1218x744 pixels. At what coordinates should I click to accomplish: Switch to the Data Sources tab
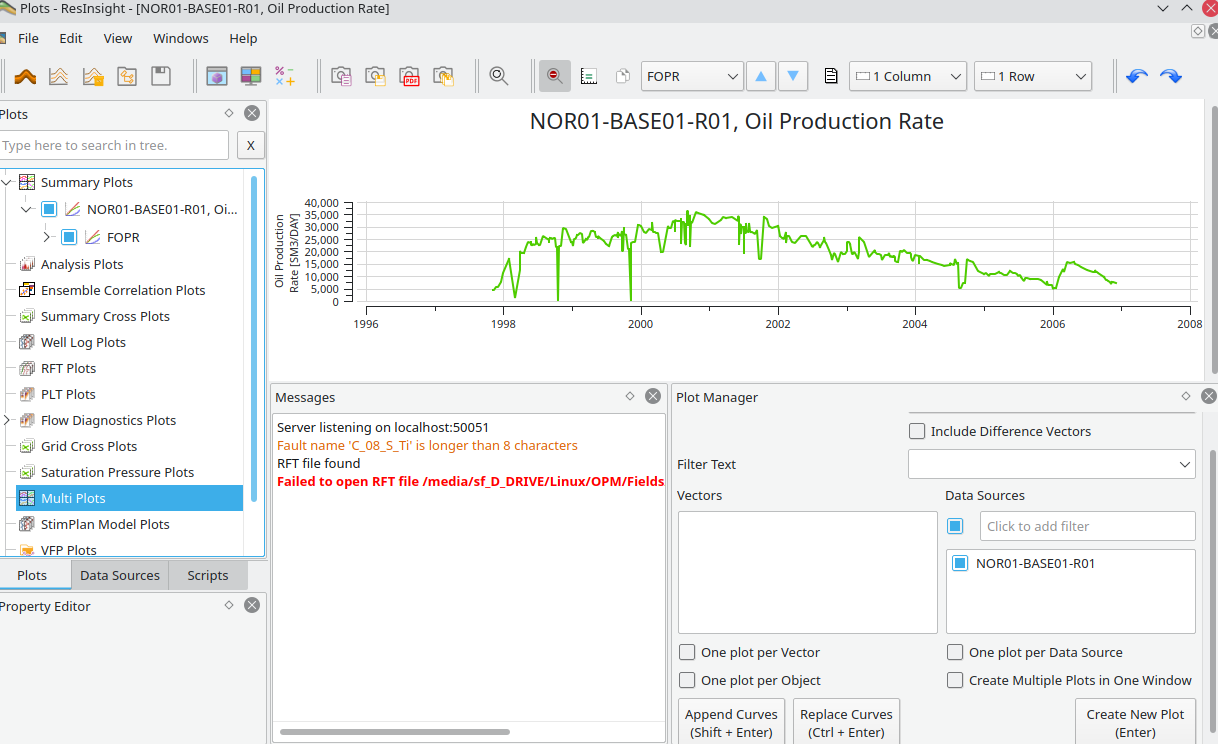119,575
